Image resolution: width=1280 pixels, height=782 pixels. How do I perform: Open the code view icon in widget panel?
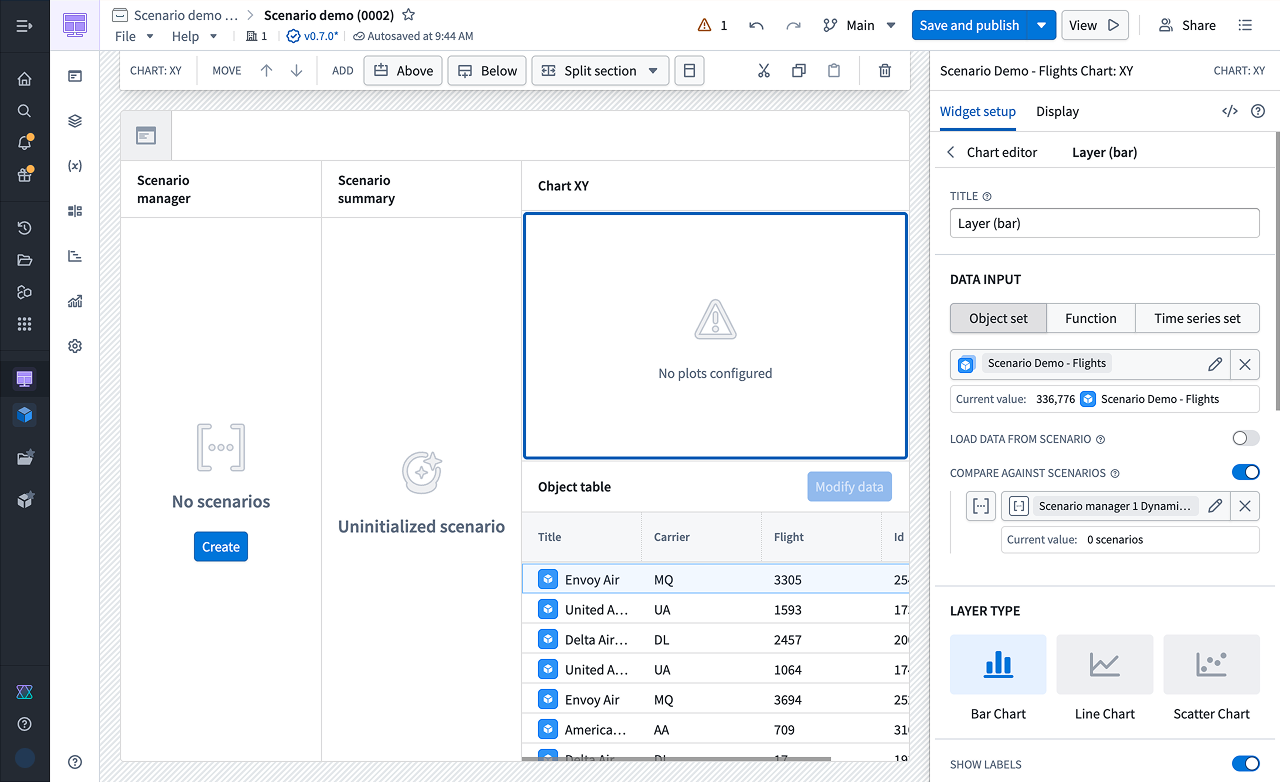1230,111
